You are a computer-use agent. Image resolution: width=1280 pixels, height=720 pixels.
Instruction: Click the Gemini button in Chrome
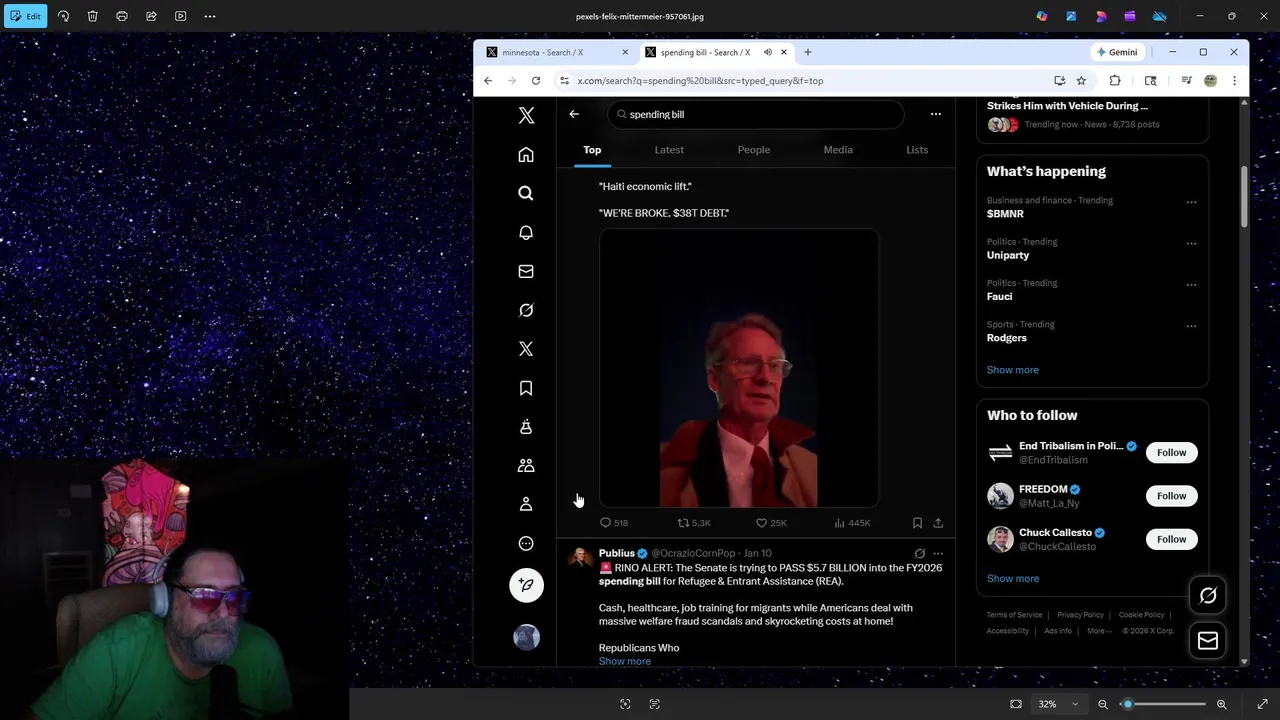1117,52
